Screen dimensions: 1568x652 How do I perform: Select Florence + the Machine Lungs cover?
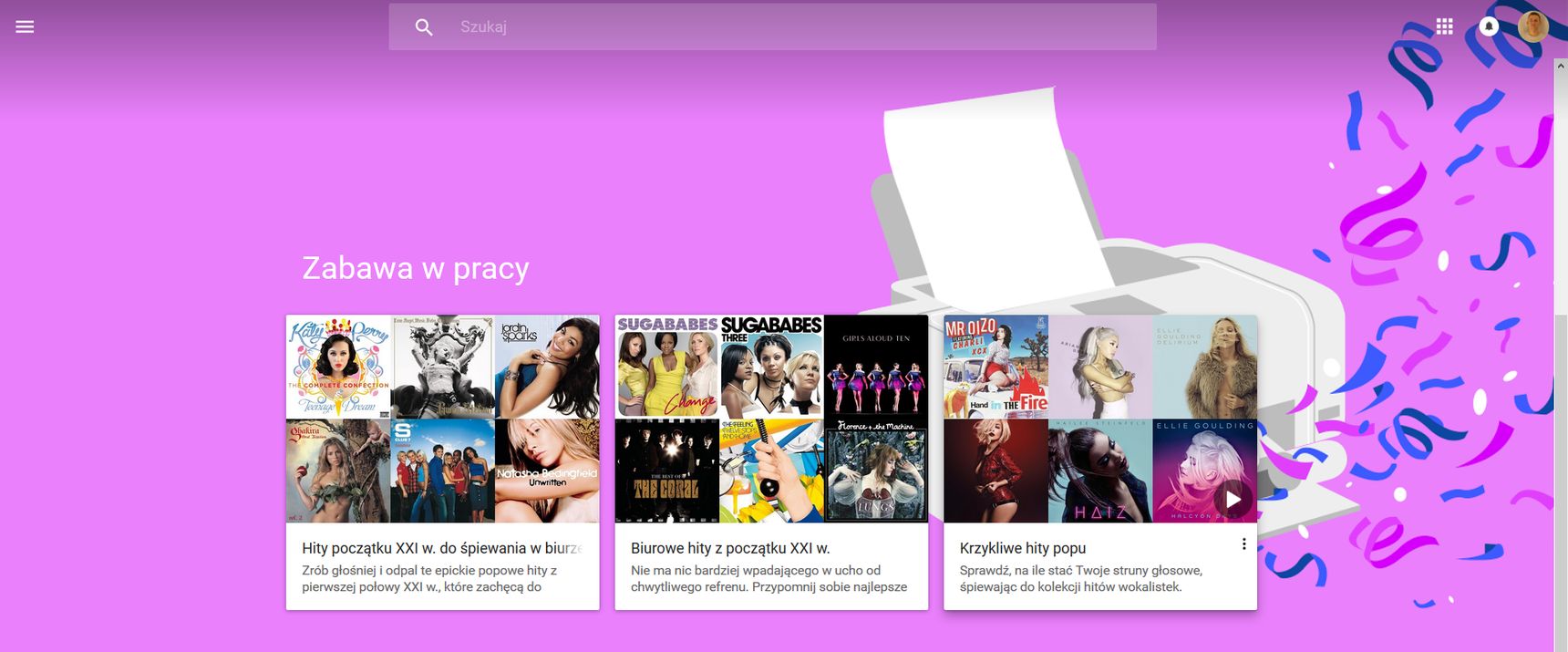[x=876, y=471]
